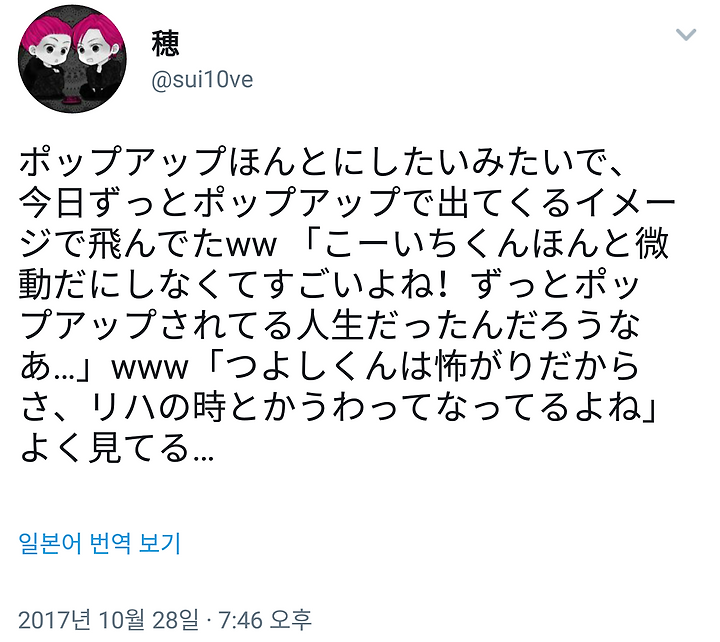Click the line containing 人生だったんだろうな
720x642 pixels.
click(x=329, y=326)
